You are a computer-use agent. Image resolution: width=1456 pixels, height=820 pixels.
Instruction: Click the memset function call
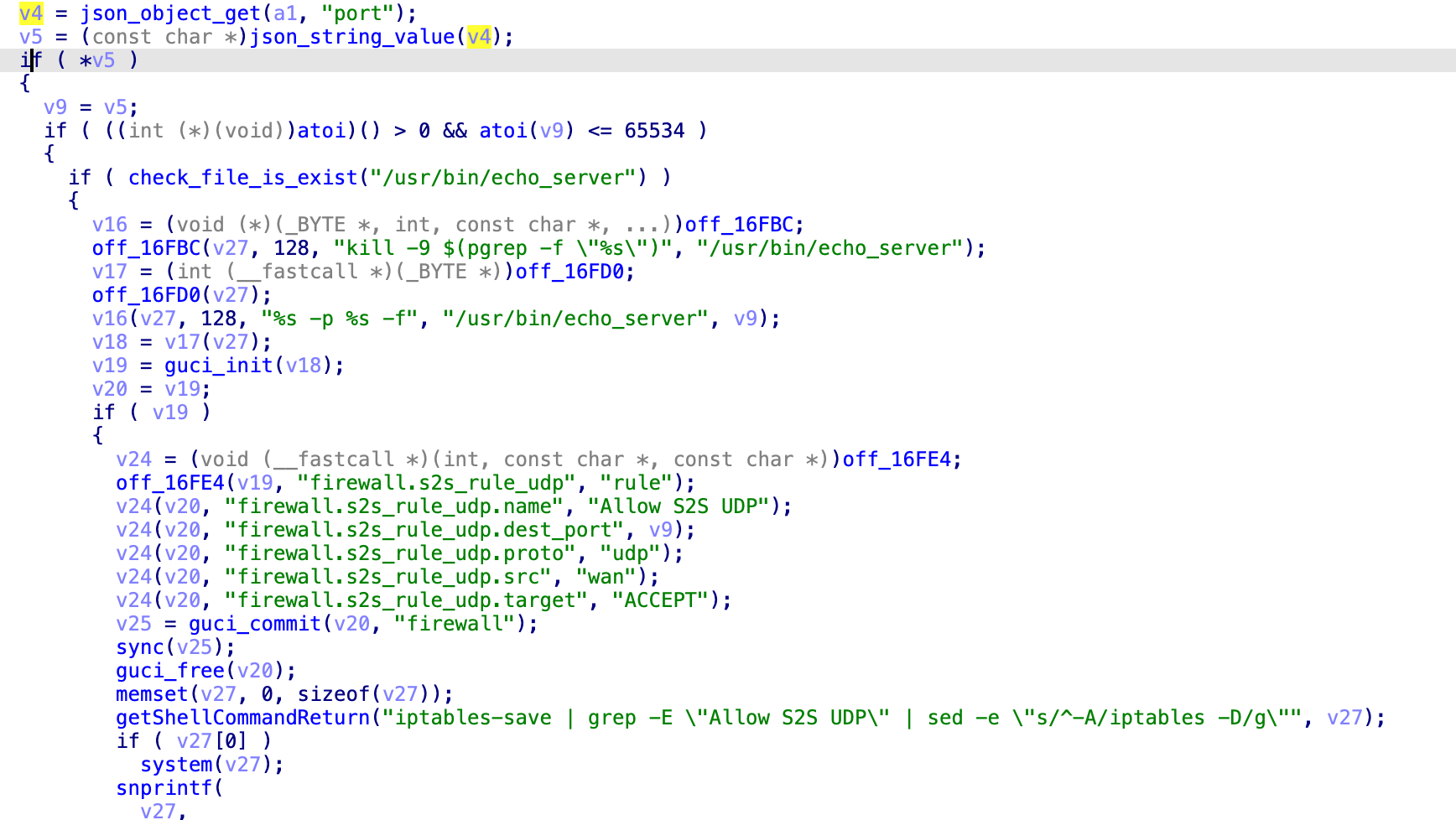click(152, 694)
